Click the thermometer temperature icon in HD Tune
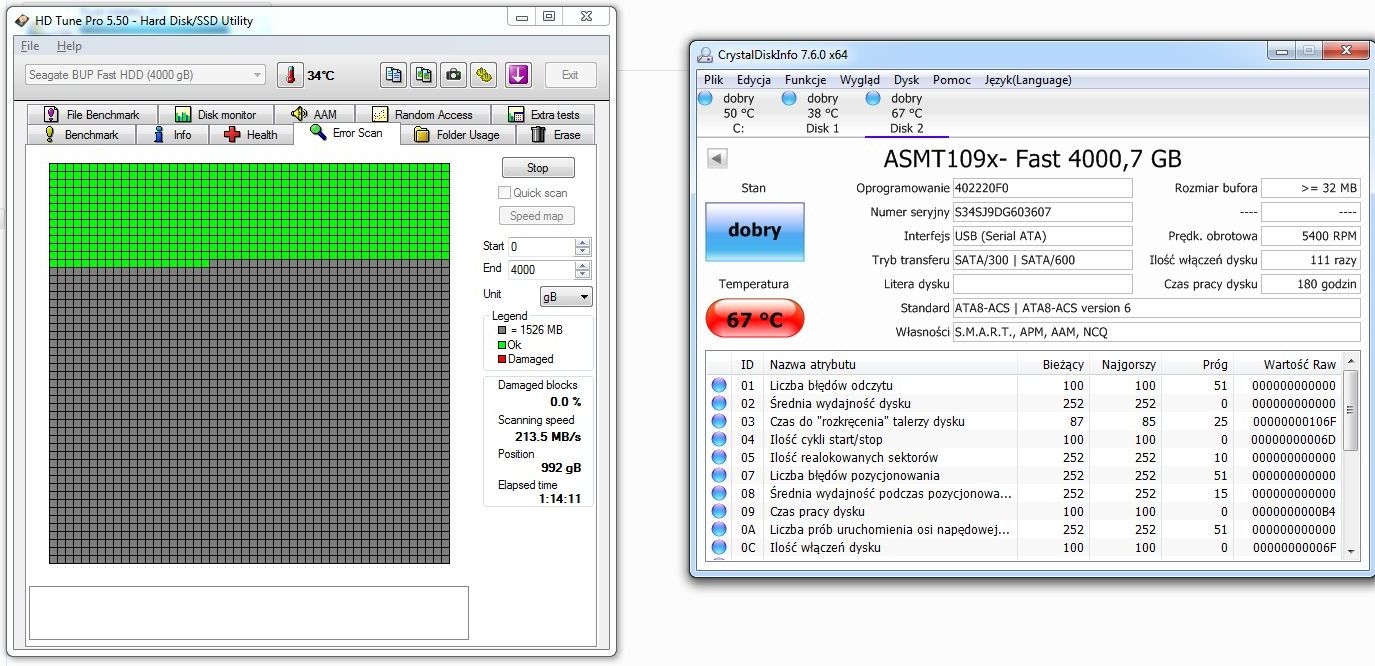This screenshot has width=1375, height=666. click(290, 75)
